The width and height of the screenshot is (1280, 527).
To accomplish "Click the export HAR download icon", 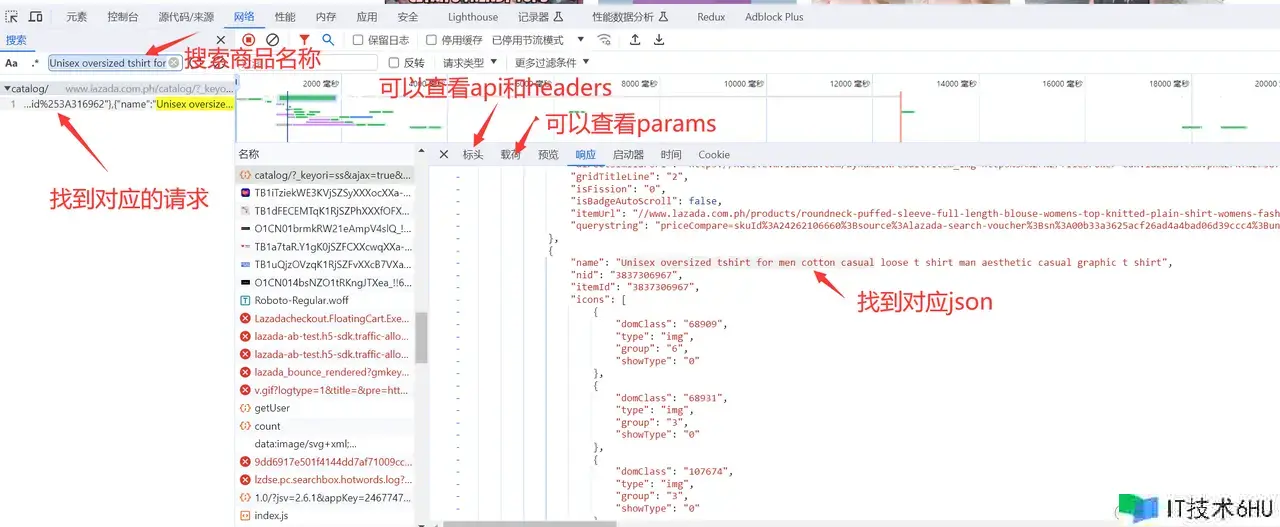I will 659,40.
